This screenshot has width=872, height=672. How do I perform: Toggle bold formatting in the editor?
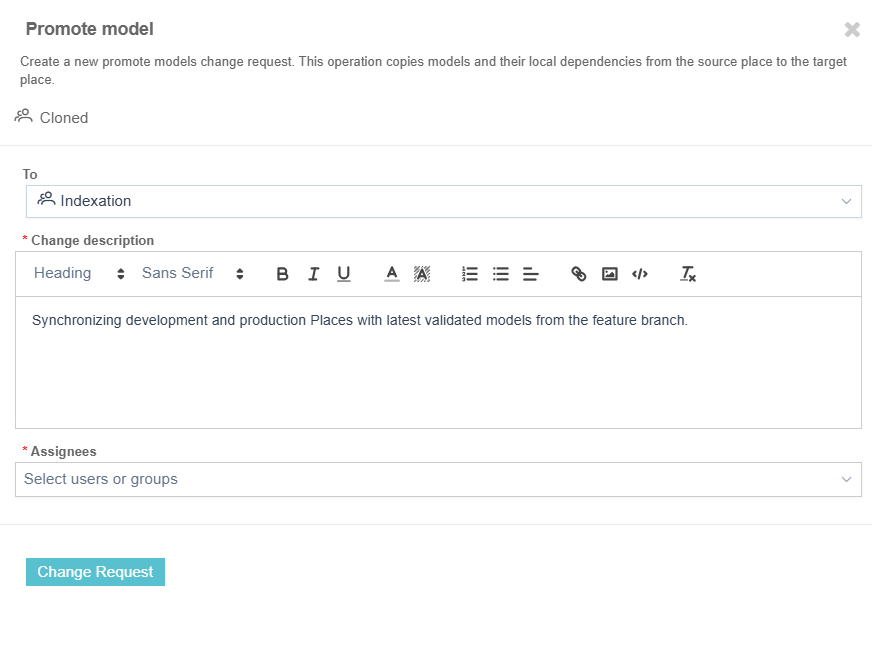coord(282,274)
